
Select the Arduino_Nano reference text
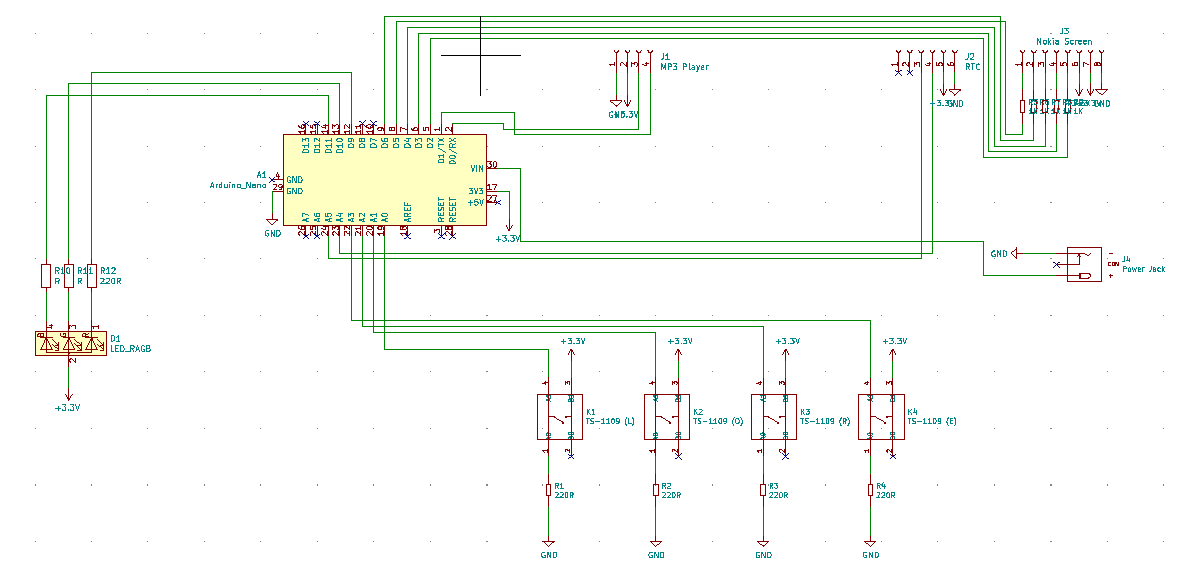click(237, 186)
